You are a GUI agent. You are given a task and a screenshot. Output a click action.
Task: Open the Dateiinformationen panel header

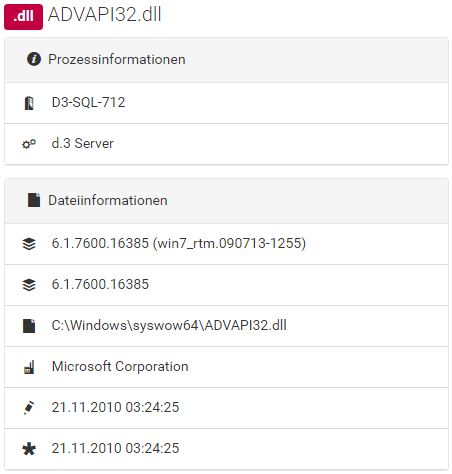point(226,201)
